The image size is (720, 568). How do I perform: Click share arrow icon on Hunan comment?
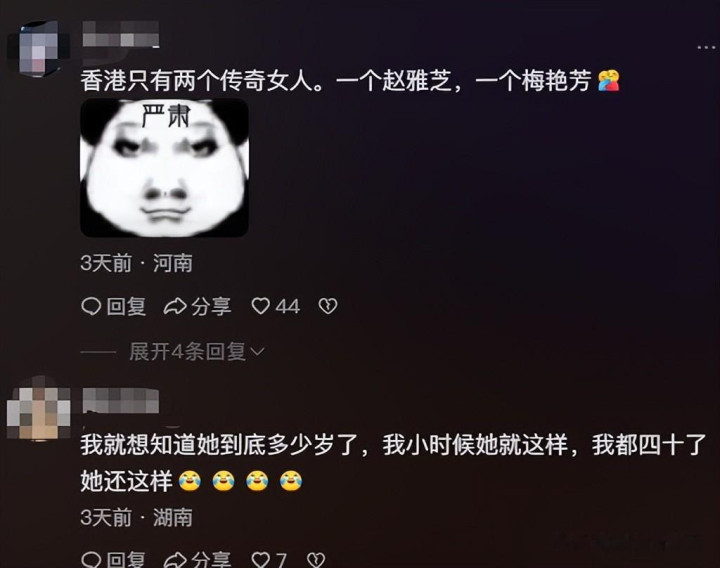175,560
